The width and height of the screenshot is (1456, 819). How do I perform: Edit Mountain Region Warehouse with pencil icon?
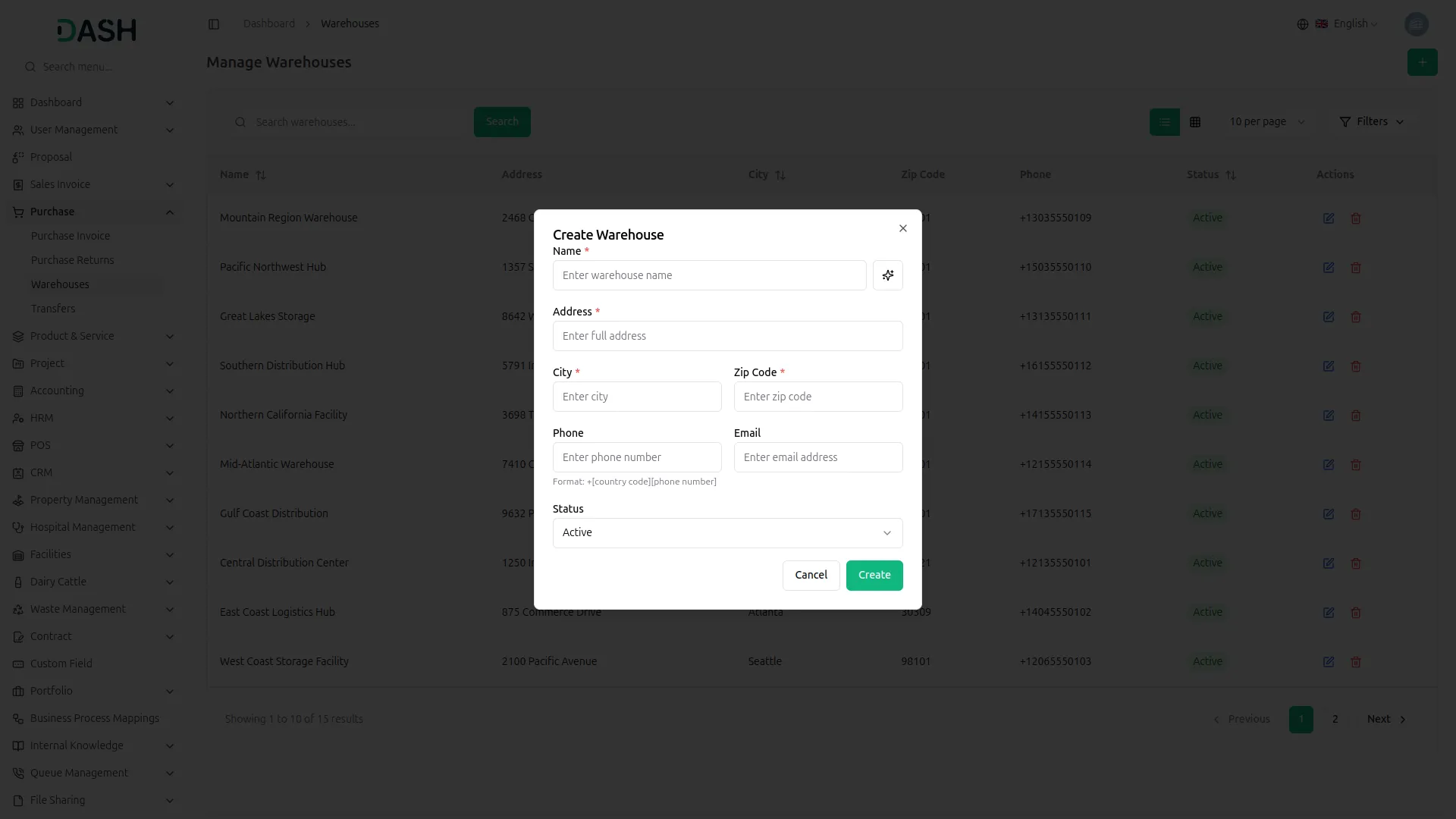click(1328, 218)
